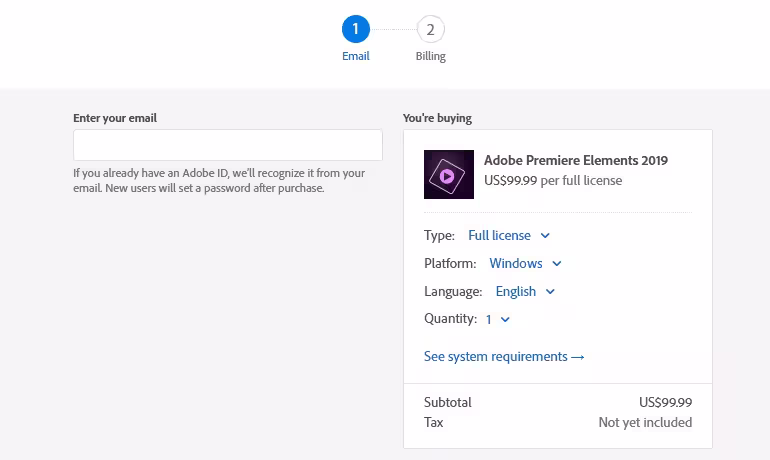Click the "Subtotal" label
The image size is (770, 460).
tap(448, 402)
